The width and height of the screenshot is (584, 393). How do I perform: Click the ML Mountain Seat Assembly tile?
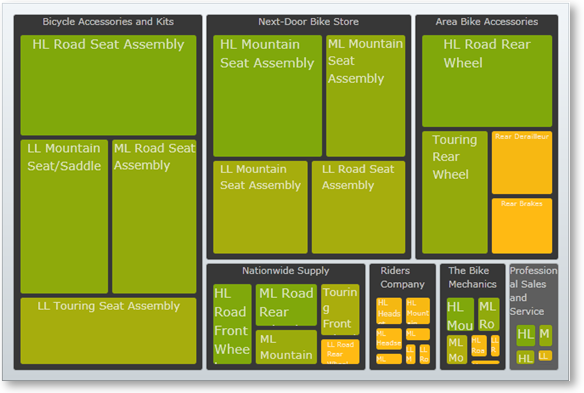point(365,96)
